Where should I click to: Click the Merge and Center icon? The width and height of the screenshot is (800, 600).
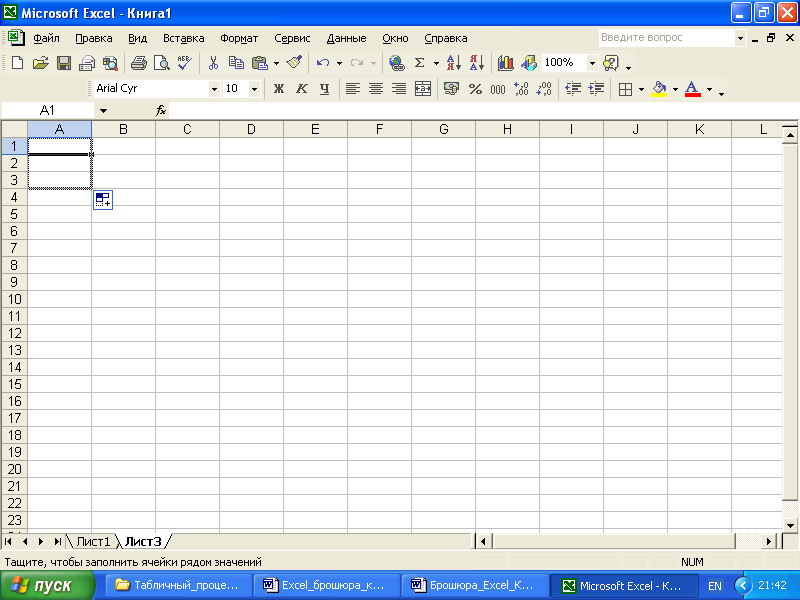[423, 89]
